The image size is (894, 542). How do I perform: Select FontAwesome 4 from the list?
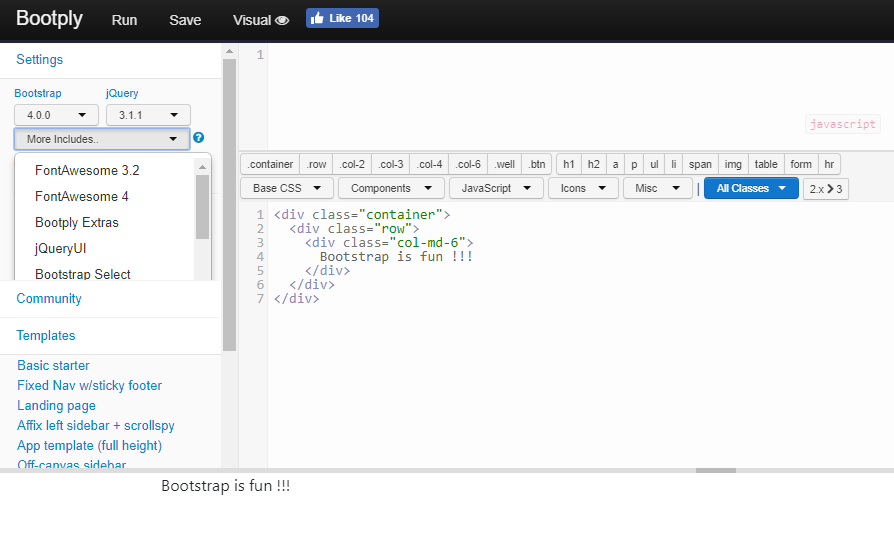[82, 197]
